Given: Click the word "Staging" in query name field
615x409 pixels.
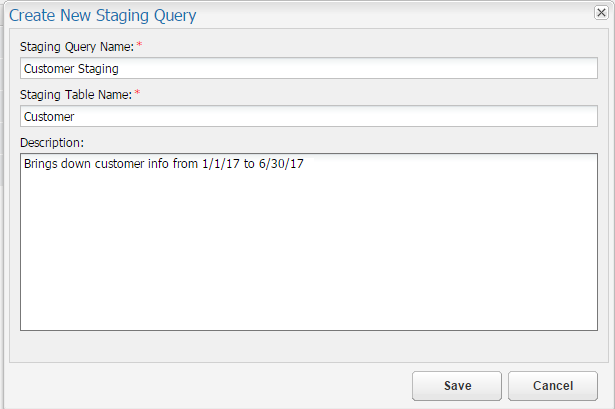Looking at the screenshot, I should (x=98, y=69).
